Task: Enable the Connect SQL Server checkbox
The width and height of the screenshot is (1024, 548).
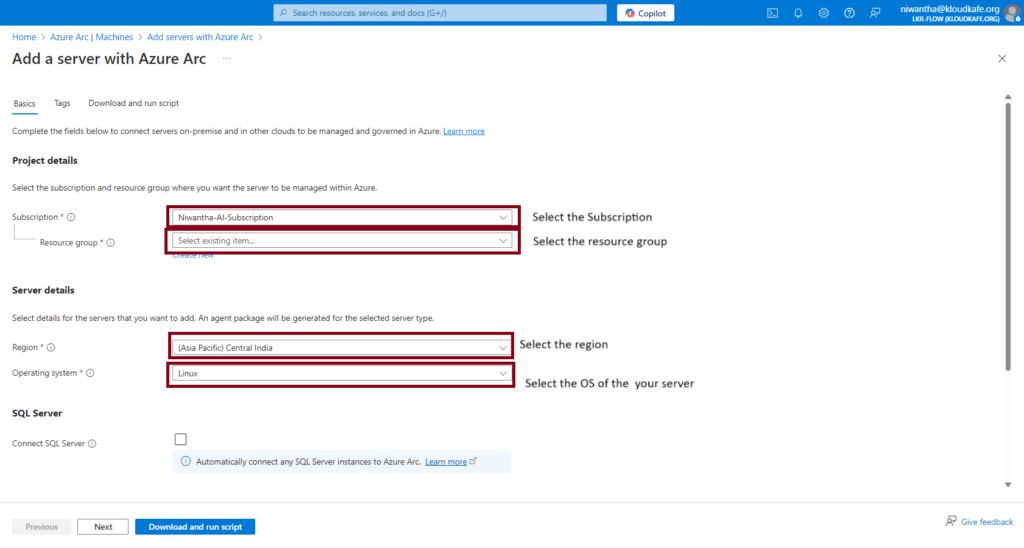Action: (180, 439)
